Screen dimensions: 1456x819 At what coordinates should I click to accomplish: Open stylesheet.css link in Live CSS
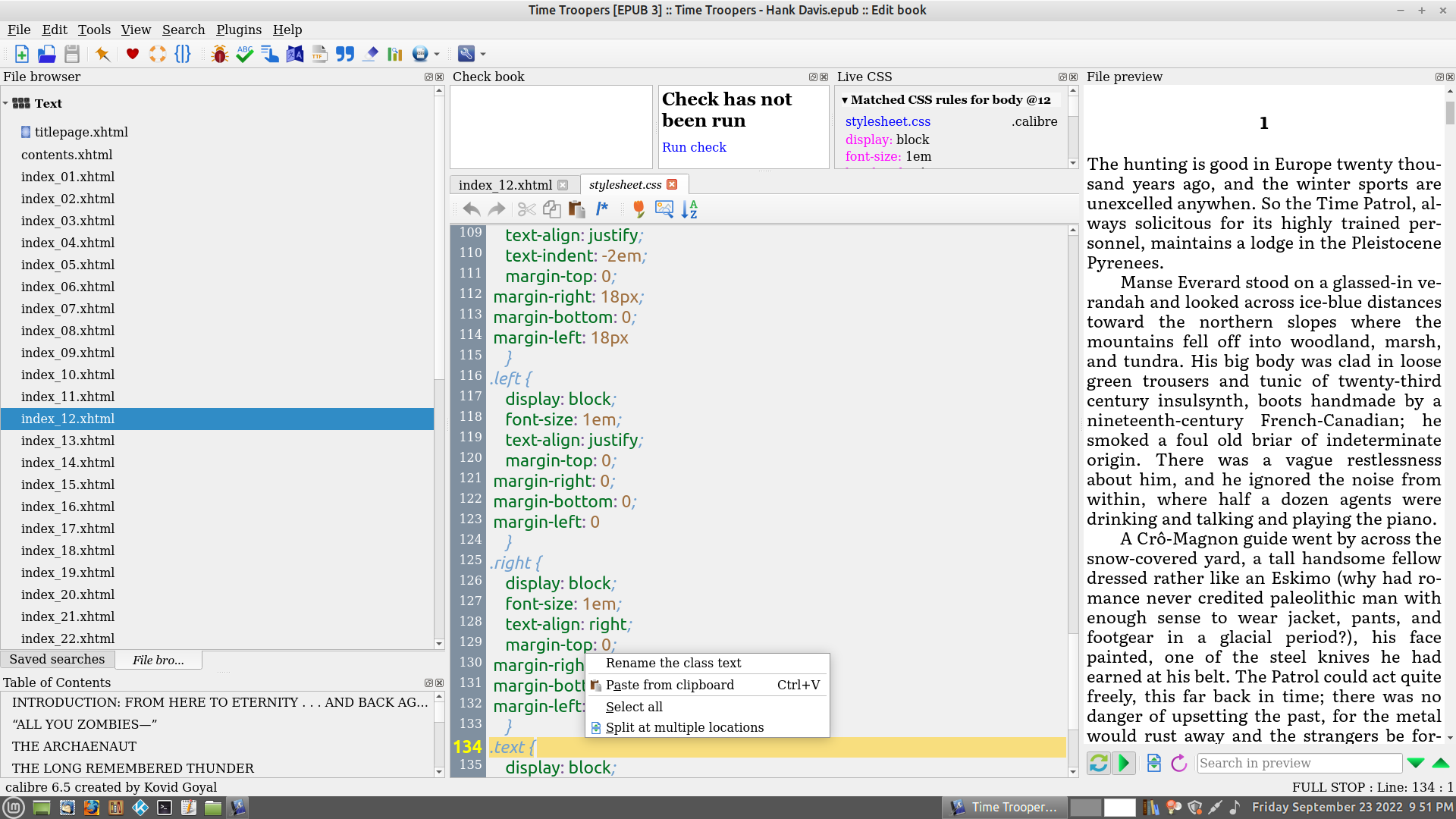click(x=887, y=121)
